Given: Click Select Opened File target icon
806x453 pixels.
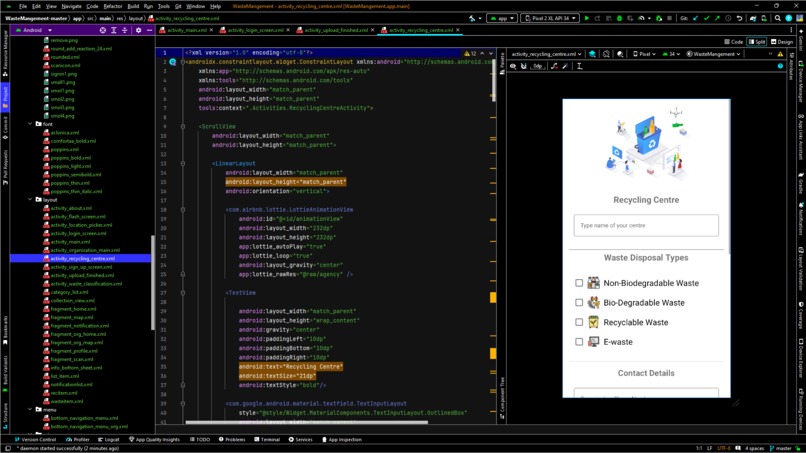Looking at the screenshot, I should click(101, 30).
